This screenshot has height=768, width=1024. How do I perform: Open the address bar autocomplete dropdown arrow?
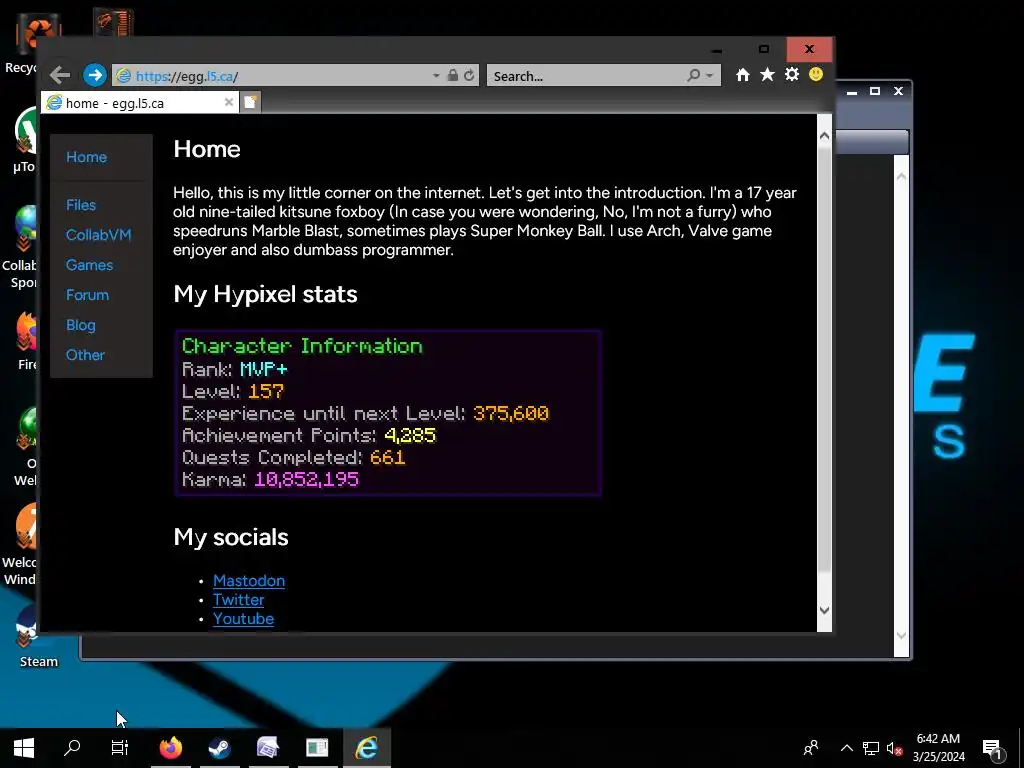[x=436, y=76]
